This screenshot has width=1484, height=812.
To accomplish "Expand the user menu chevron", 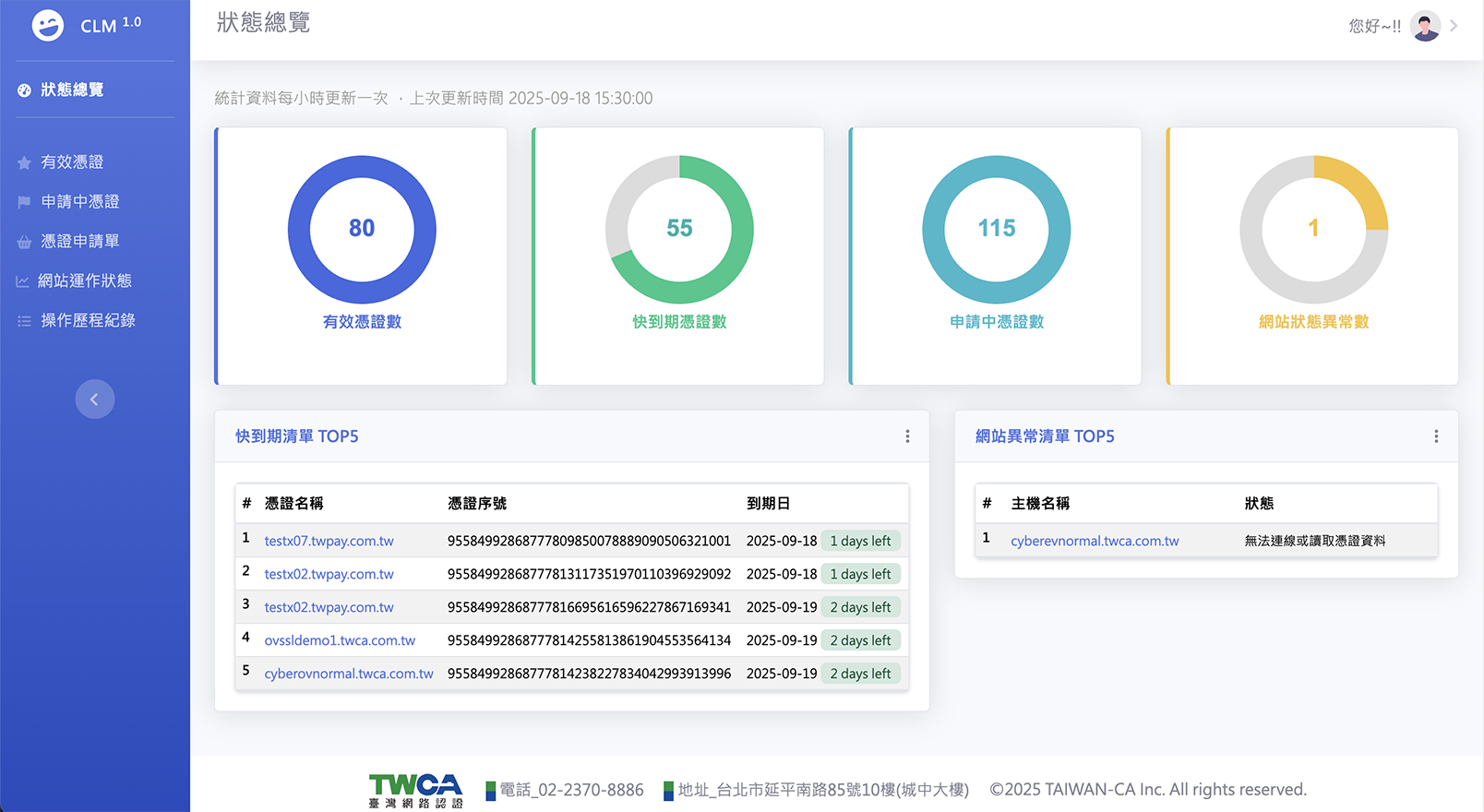I will coord(1454,26).
